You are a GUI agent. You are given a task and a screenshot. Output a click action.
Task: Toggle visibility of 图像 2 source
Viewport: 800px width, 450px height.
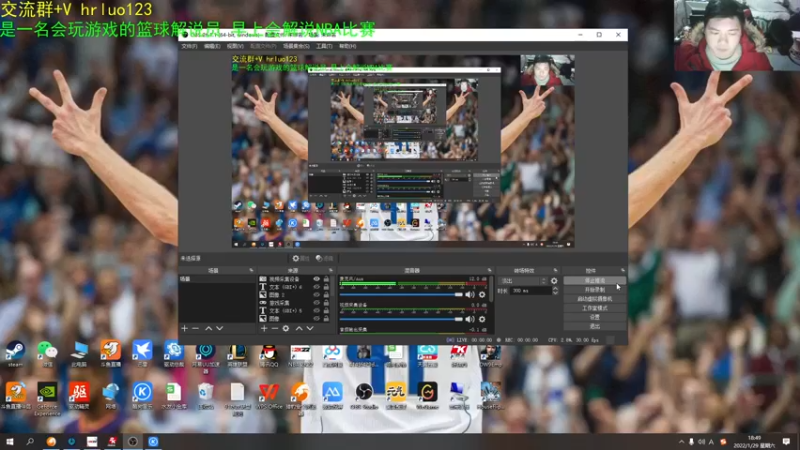click(316, 295)
